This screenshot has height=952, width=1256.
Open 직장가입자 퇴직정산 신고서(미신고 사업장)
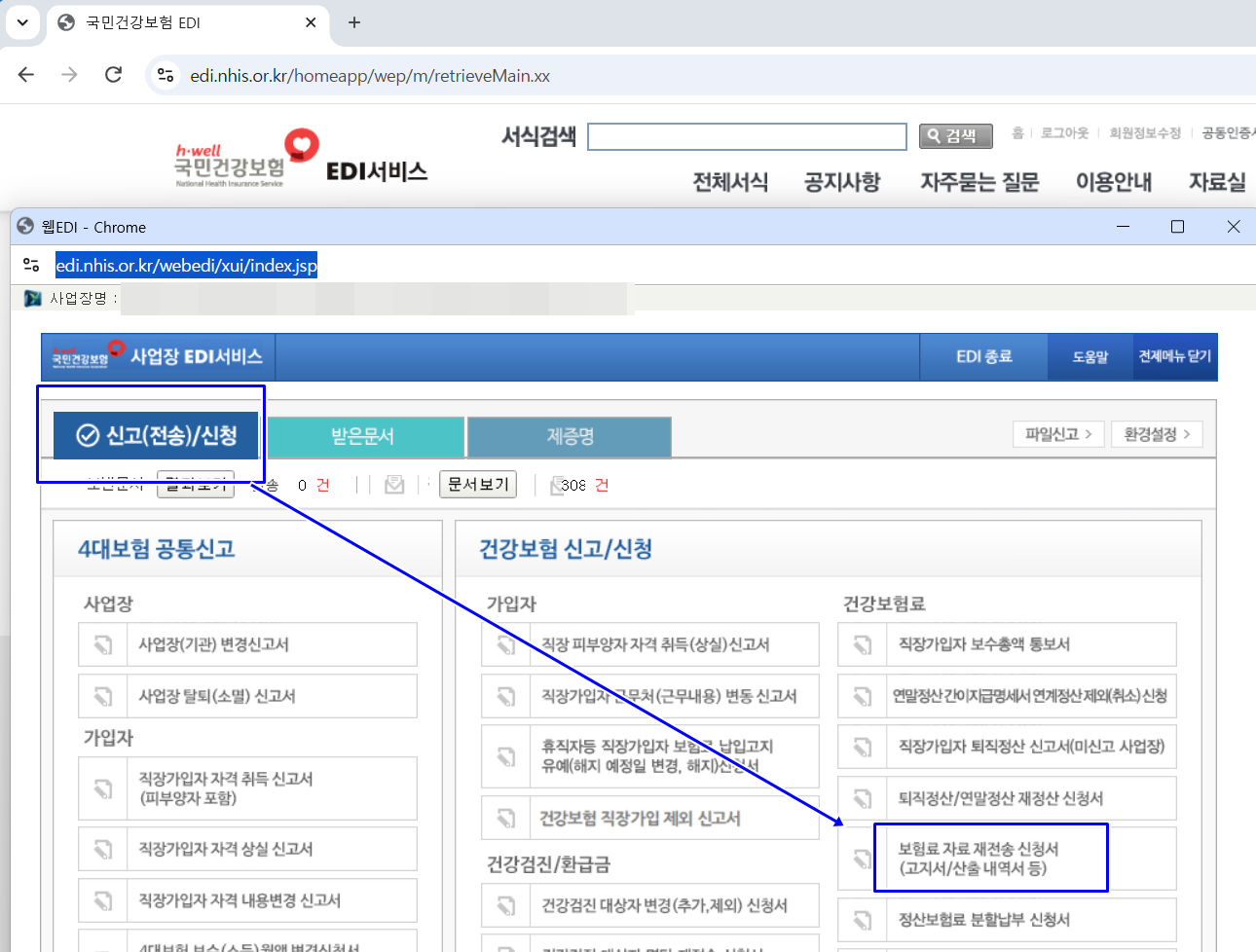coord(1008,747)
